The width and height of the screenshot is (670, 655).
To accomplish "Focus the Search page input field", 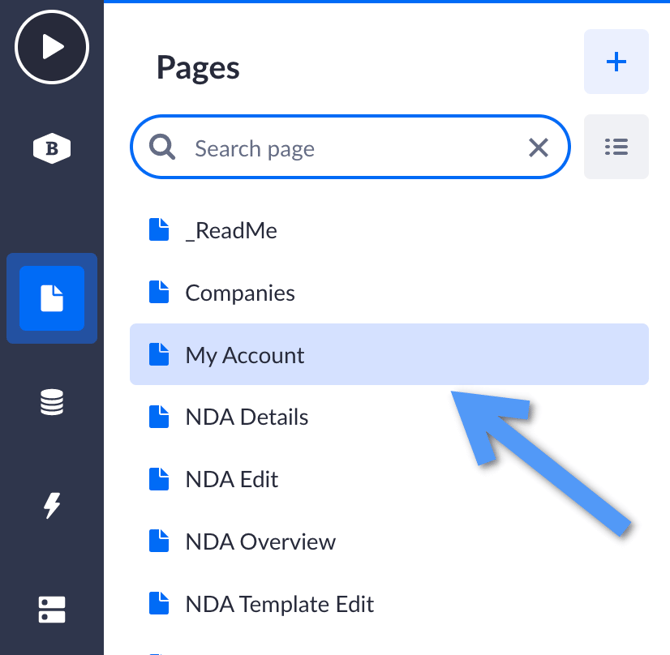I will [350, 148].
